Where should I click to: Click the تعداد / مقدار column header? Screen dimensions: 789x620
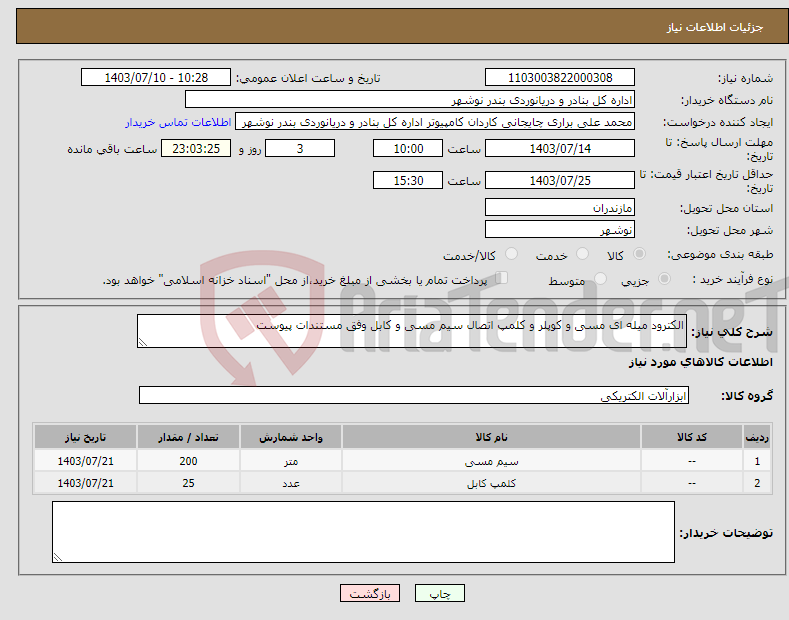[188, 437]
